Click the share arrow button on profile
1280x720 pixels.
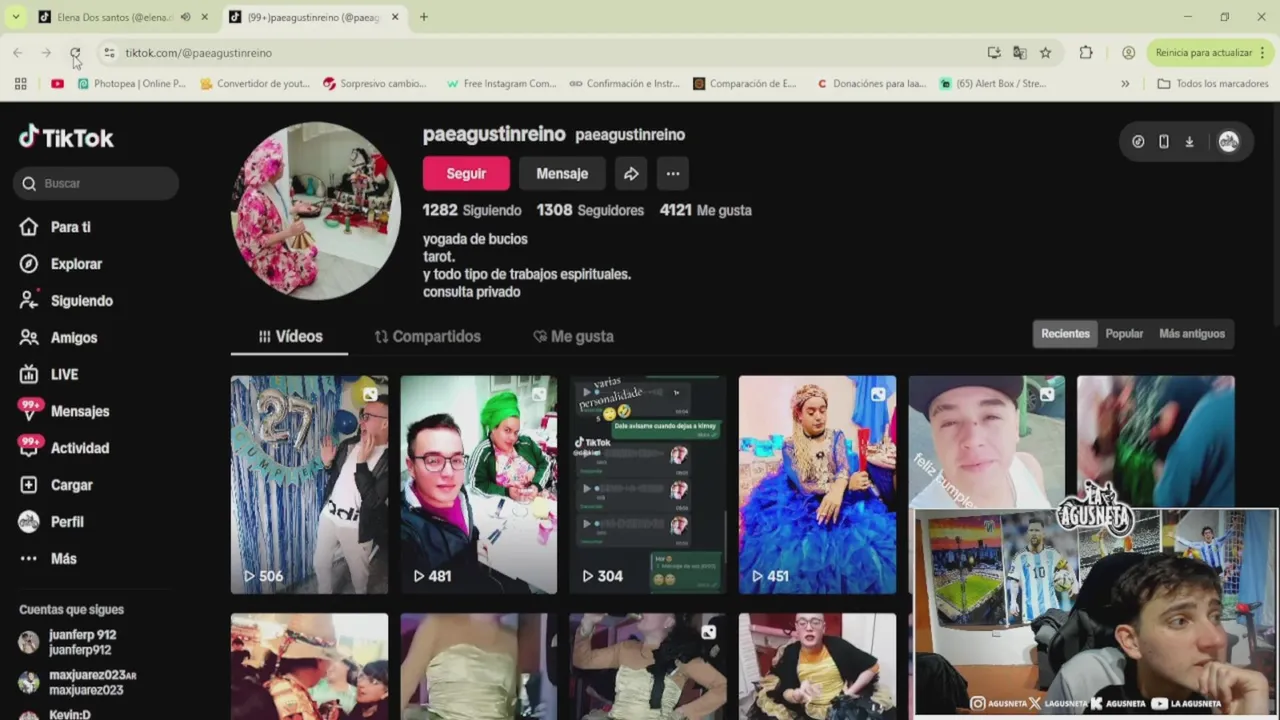click(631, 173)
